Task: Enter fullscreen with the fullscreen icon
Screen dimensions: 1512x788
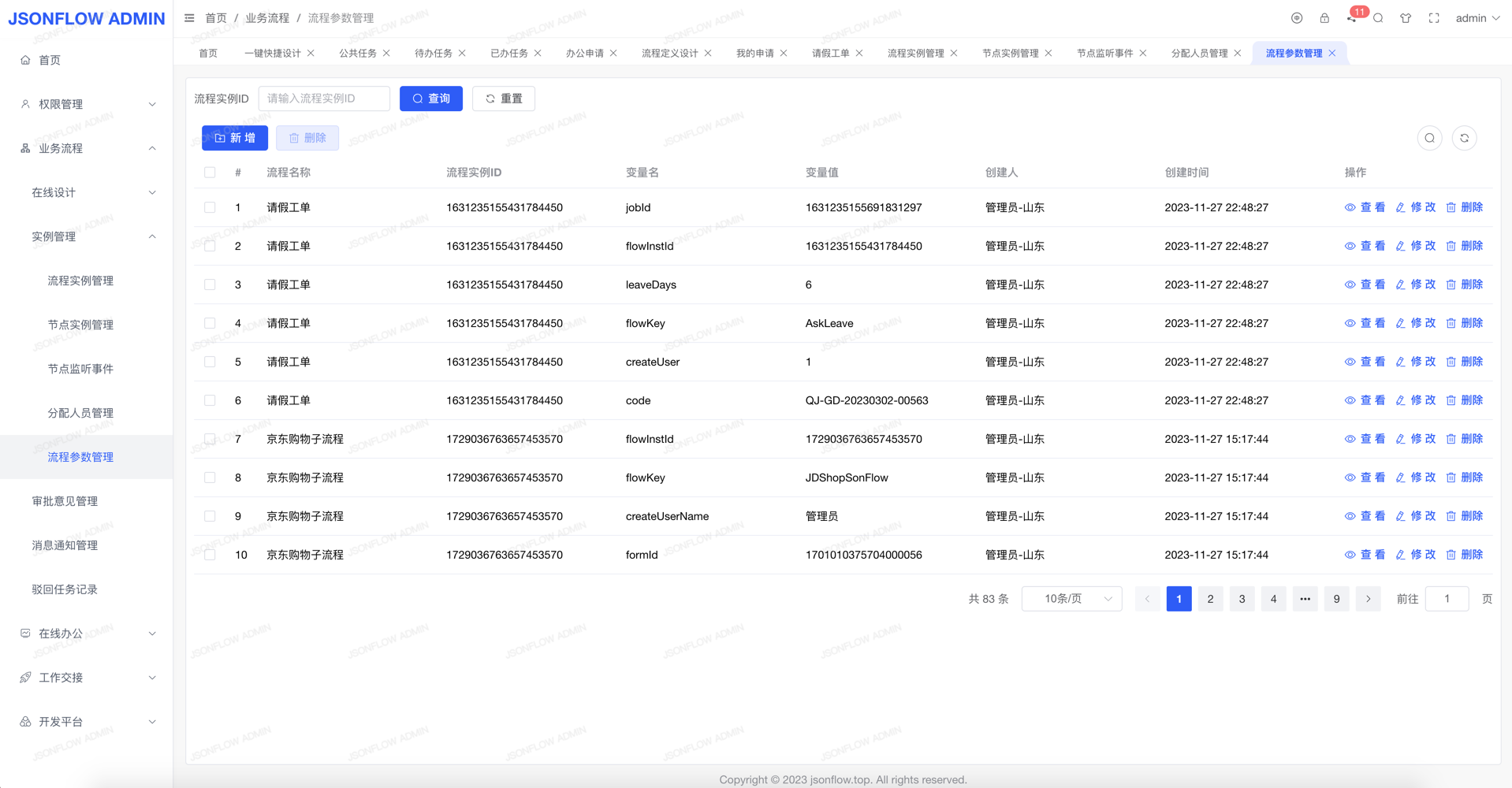Action: [x=1434, y=18]
